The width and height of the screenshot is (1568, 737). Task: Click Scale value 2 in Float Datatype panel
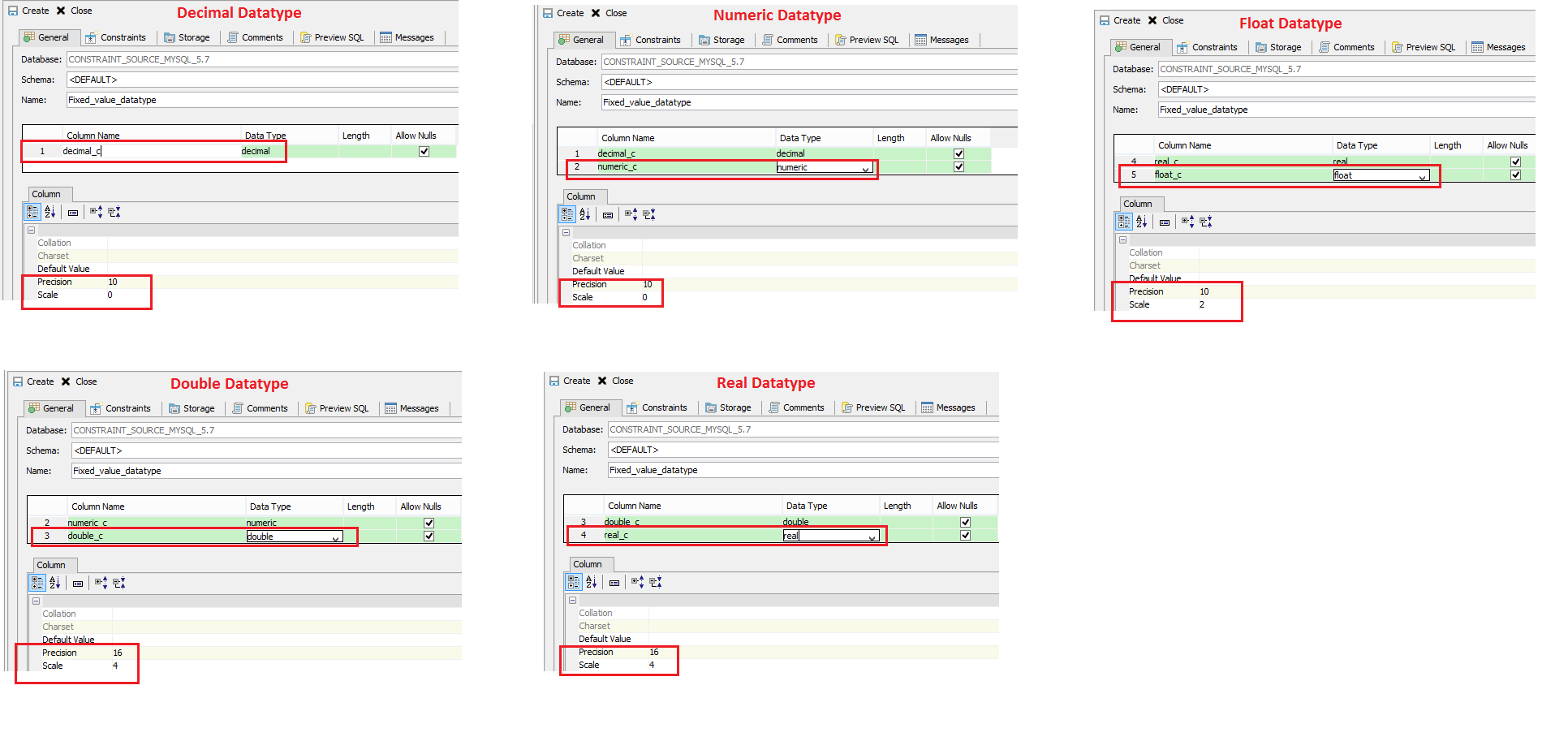coord(1202,304)
